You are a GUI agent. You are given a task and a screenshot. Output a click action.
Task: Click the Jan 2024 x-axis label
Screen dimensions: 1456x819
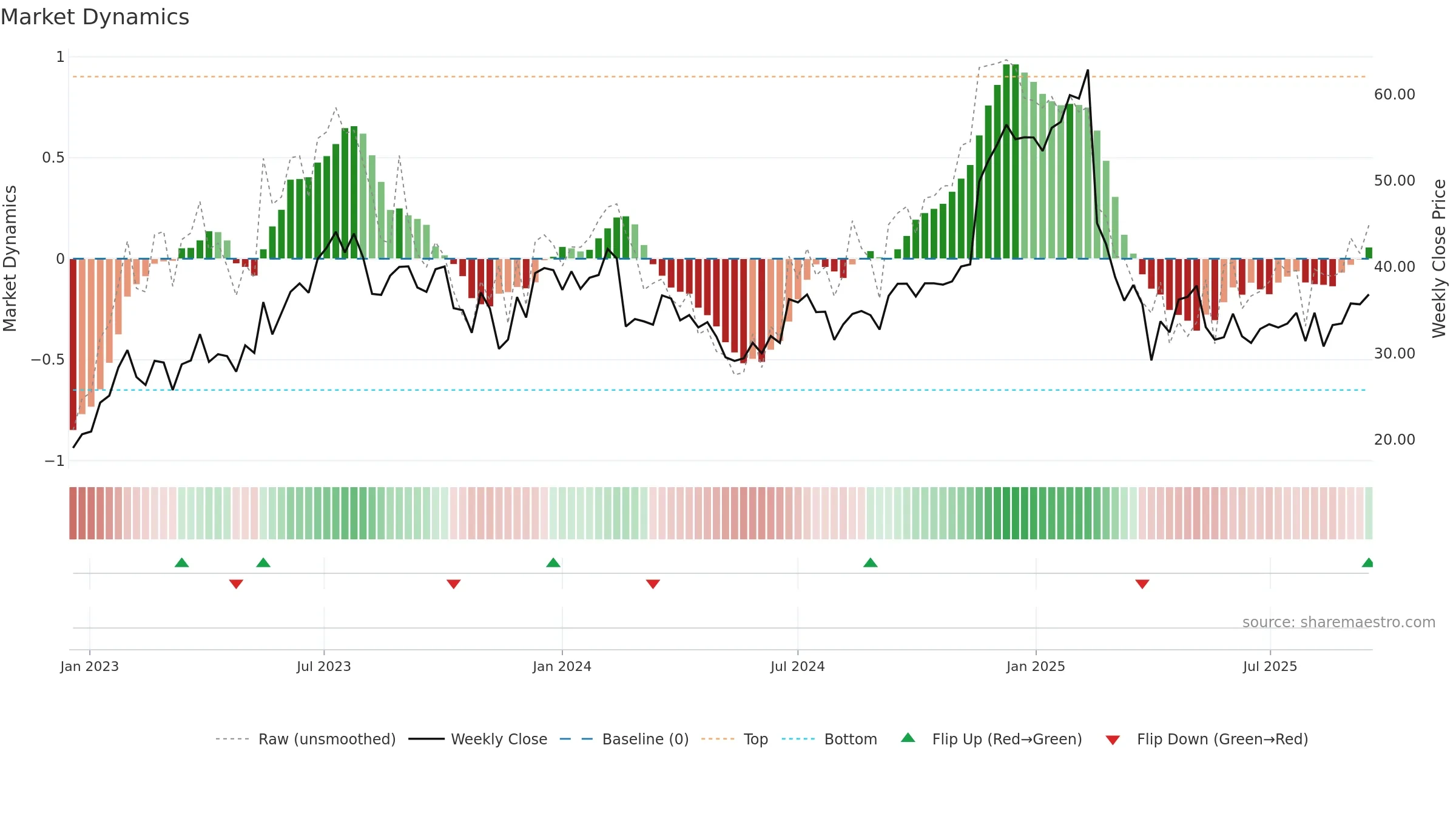562,666
